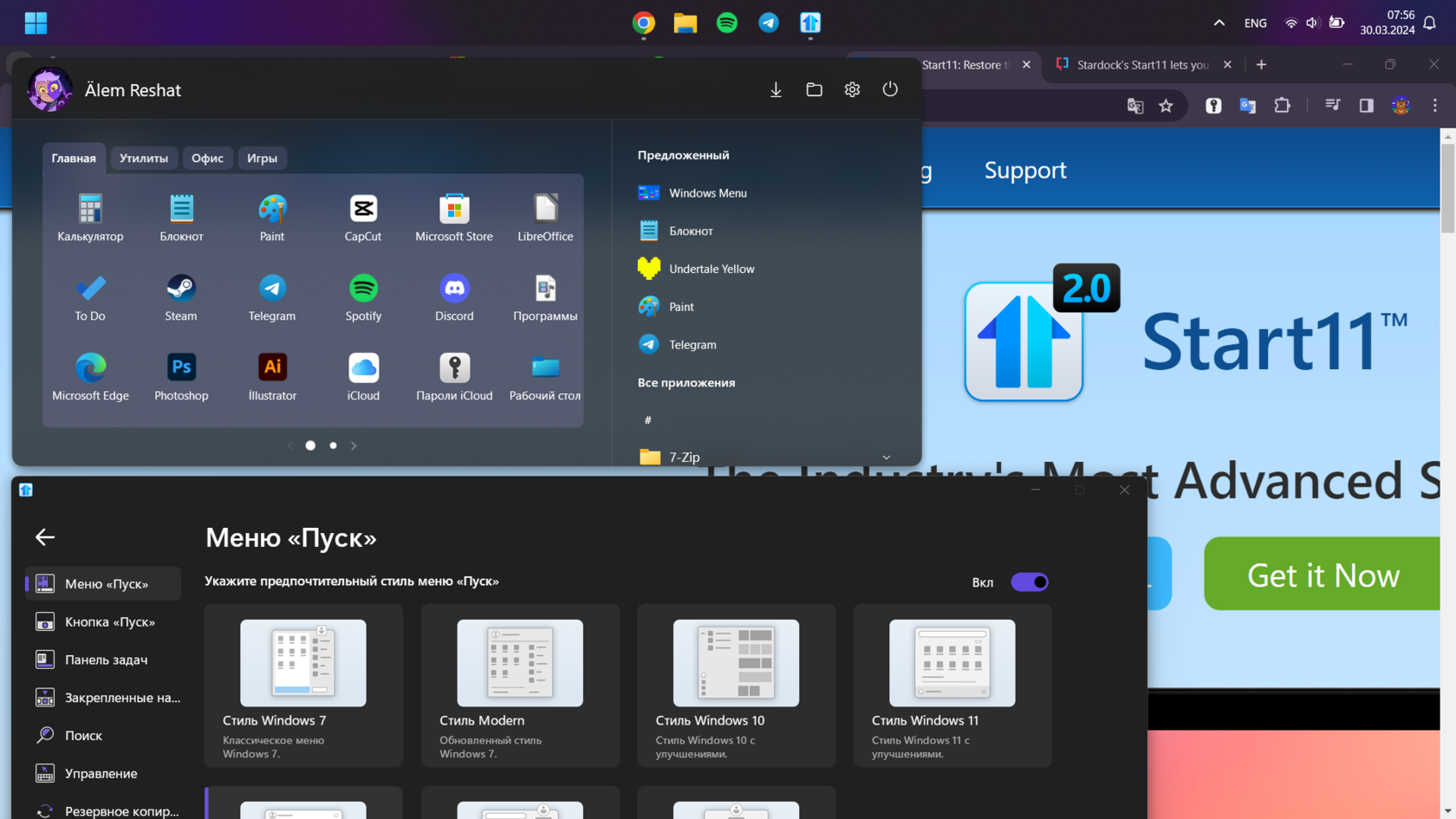The image size is (1456, 819).
Task: Click the # letter header in all apps
Action: point(647,419)
